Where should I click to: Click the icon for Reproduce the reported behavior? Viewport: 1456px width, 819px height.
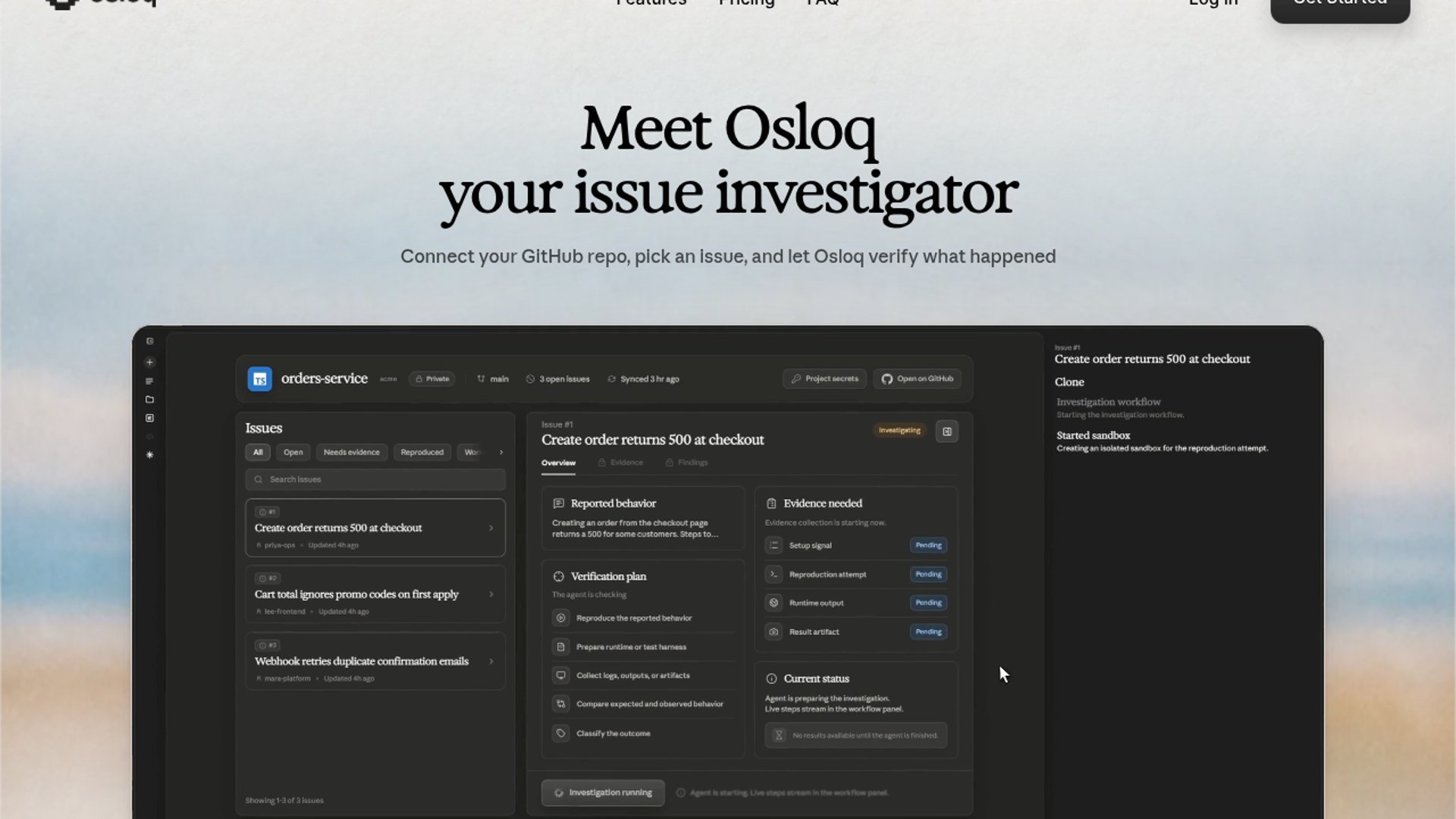561,618
